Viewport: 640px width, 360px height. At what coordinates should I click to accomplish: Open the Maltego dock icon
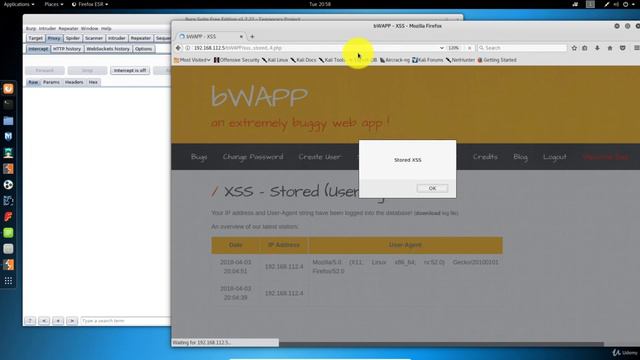pyautogui.click(x=8, y=200)
